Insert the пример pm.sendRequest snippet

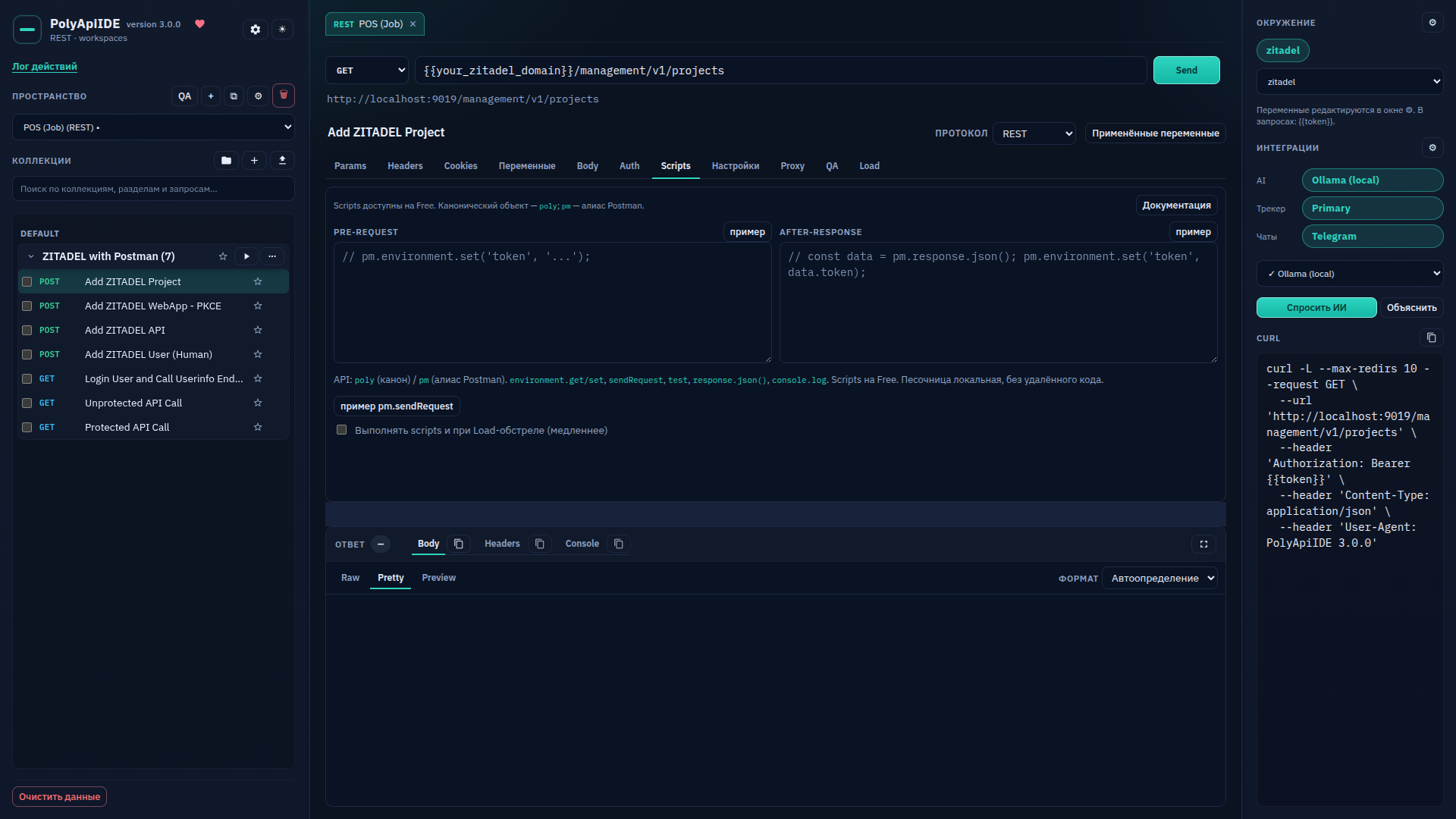pos(397,406)
